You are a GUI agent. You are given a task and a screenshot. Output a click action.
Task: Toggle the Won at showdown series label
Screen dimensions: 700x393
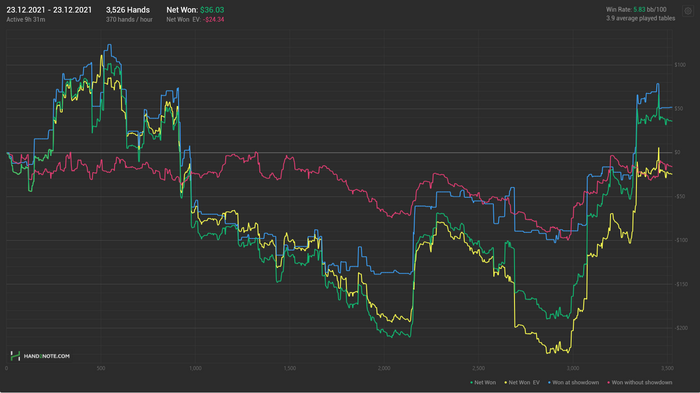(x=575, y=382)
